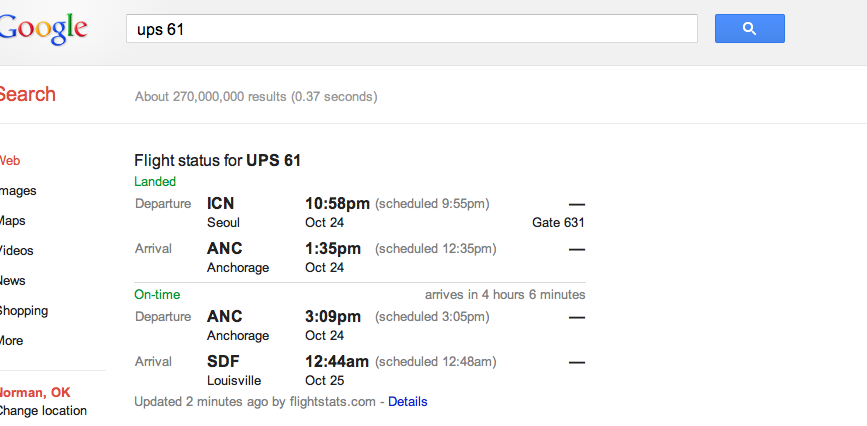The width and height of the screenshot is (867, 426).
Task: Open the Maps search category
Action: point(12,221)
